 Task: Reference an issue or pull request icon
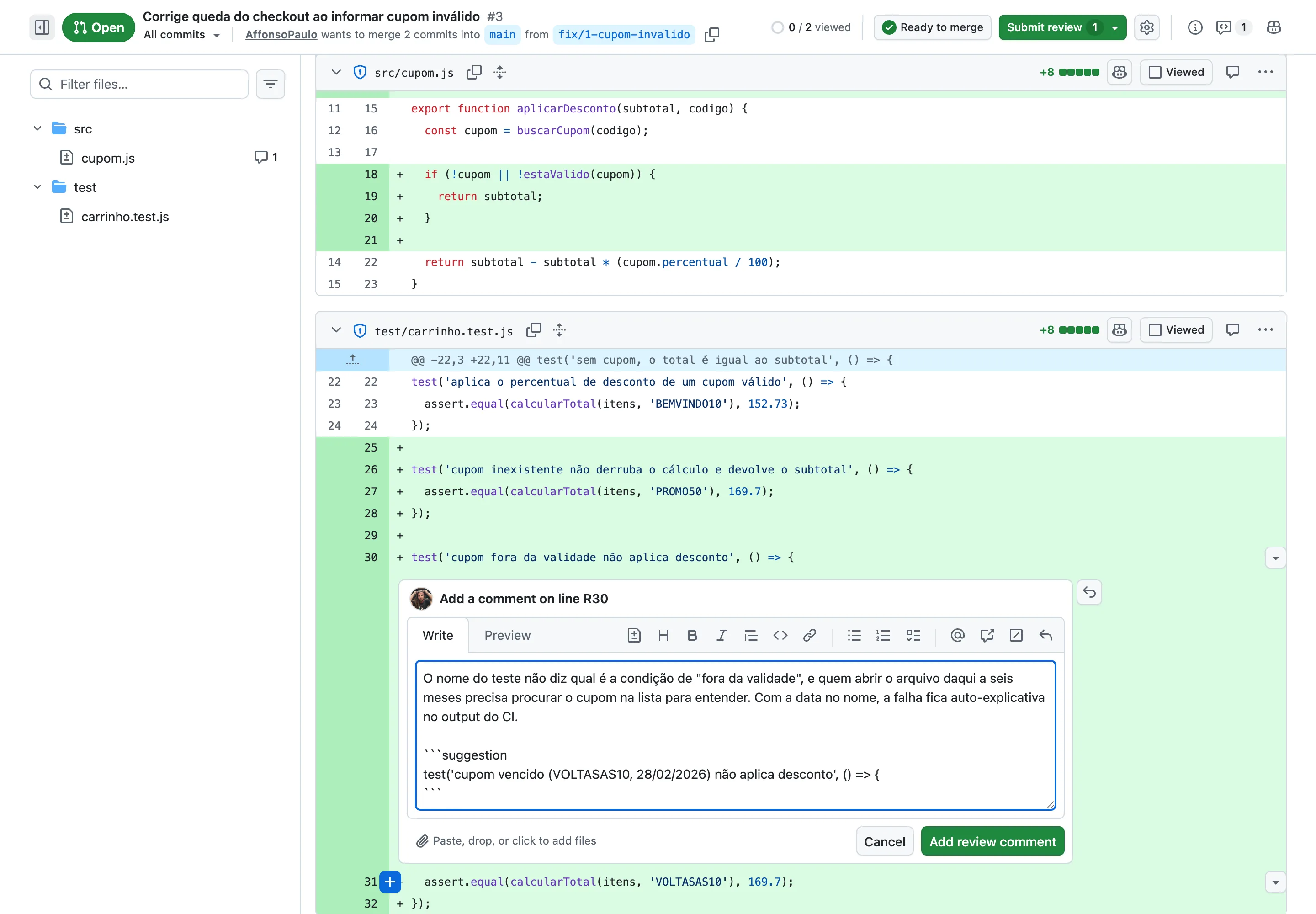click(x=987, y=635)
